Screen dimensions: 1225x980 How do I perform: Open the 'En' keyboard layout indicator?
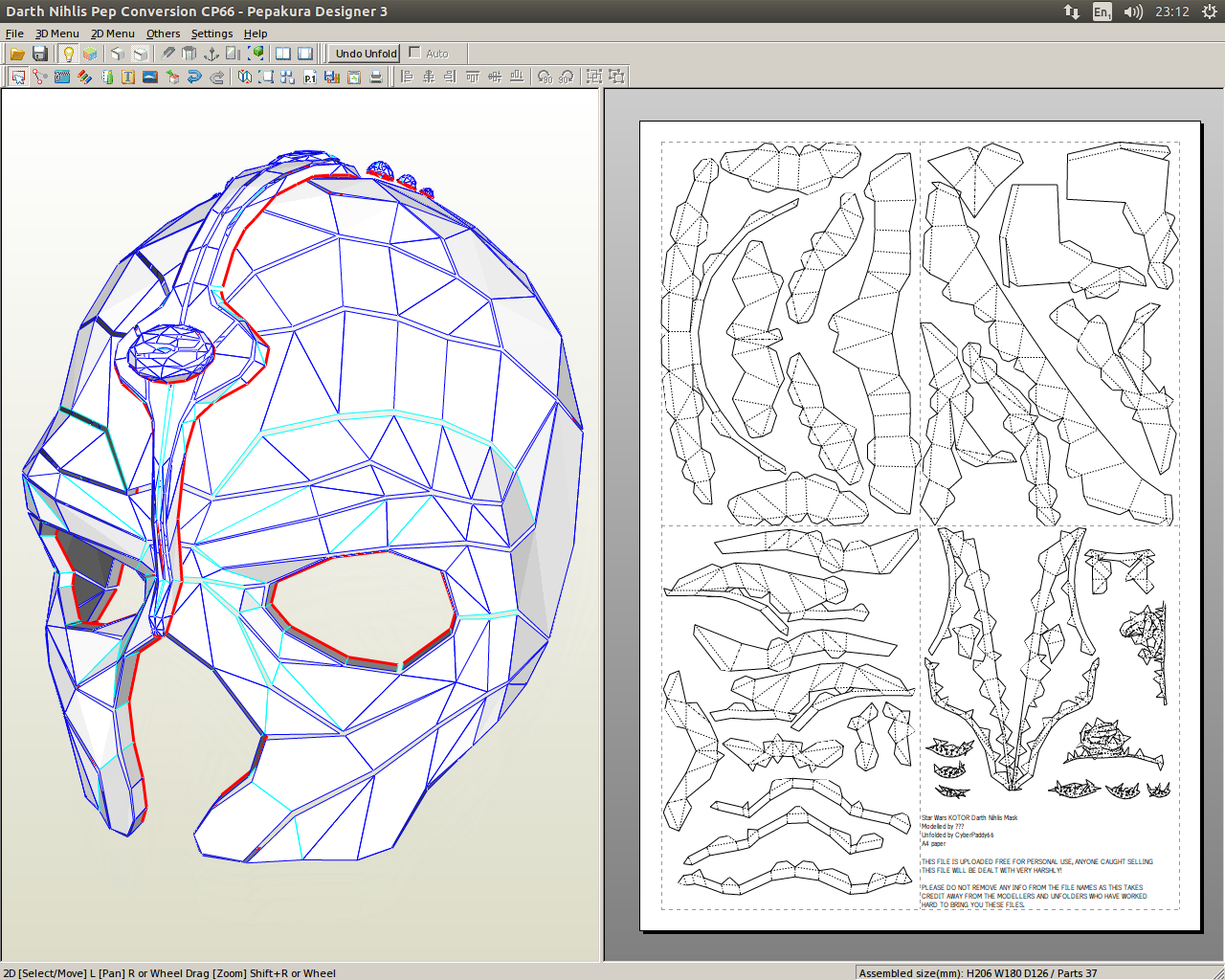coord(1102,11)
